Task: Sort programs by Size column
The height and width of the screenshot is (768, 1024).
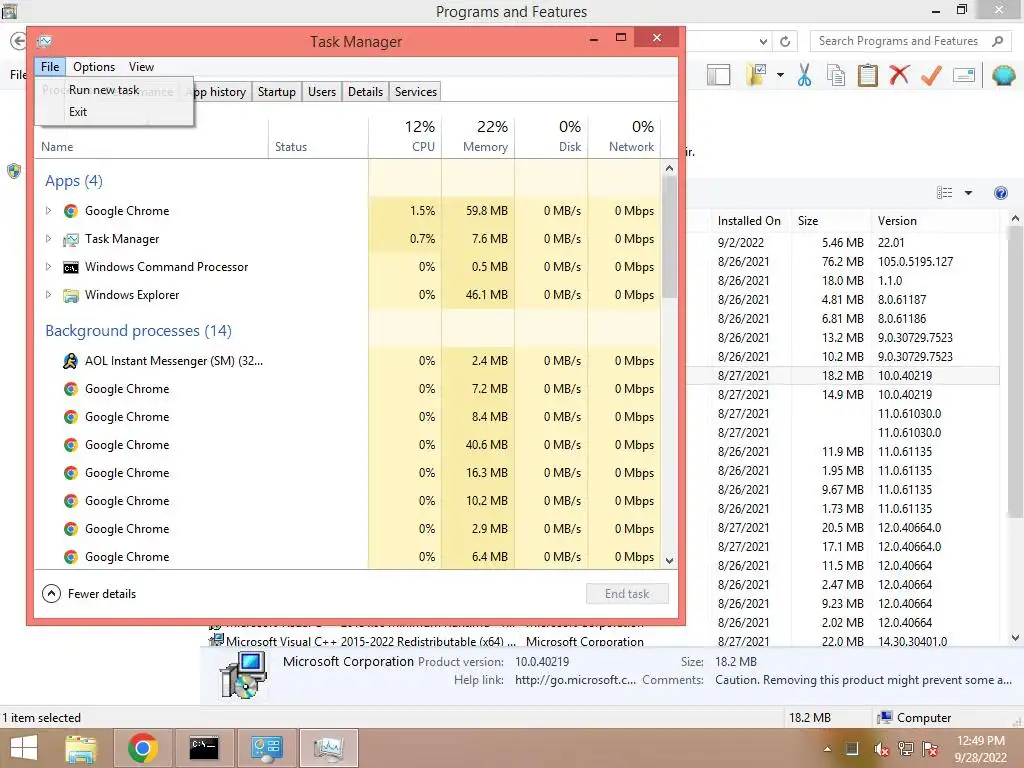Action: click(x=831, y=221)
